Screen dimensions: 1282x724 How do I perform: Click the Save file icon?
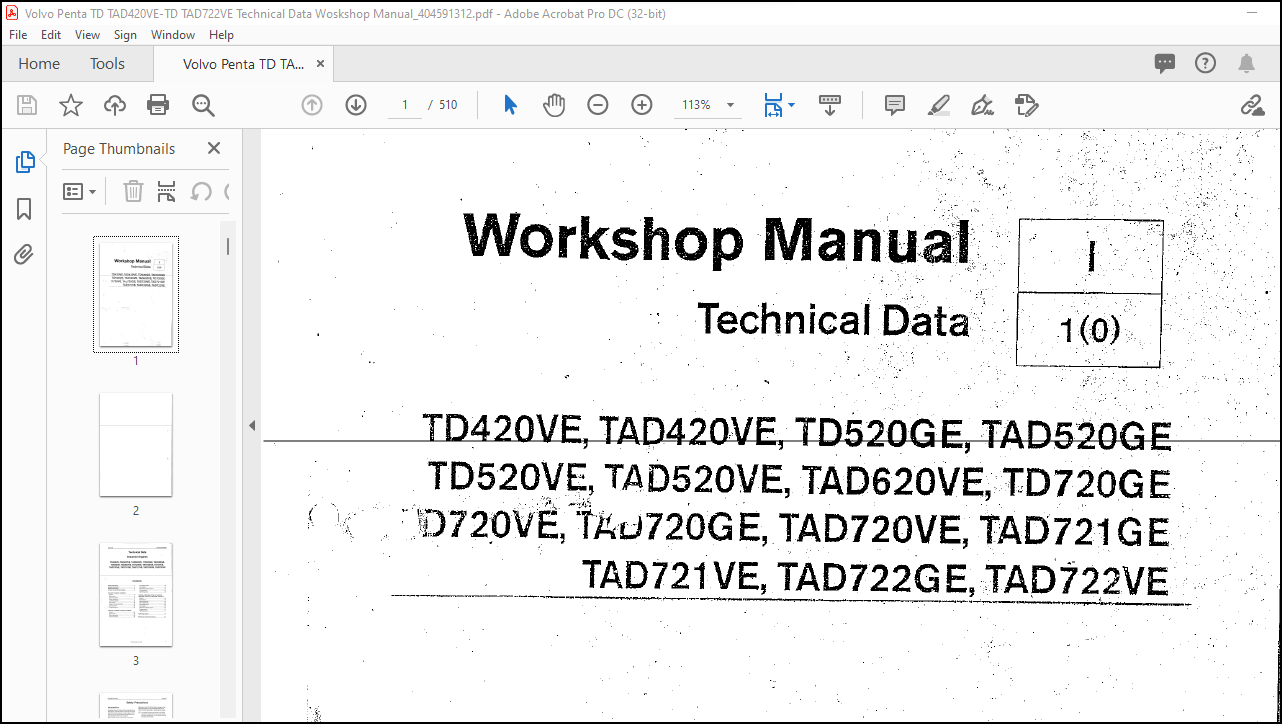pos(27,105)
